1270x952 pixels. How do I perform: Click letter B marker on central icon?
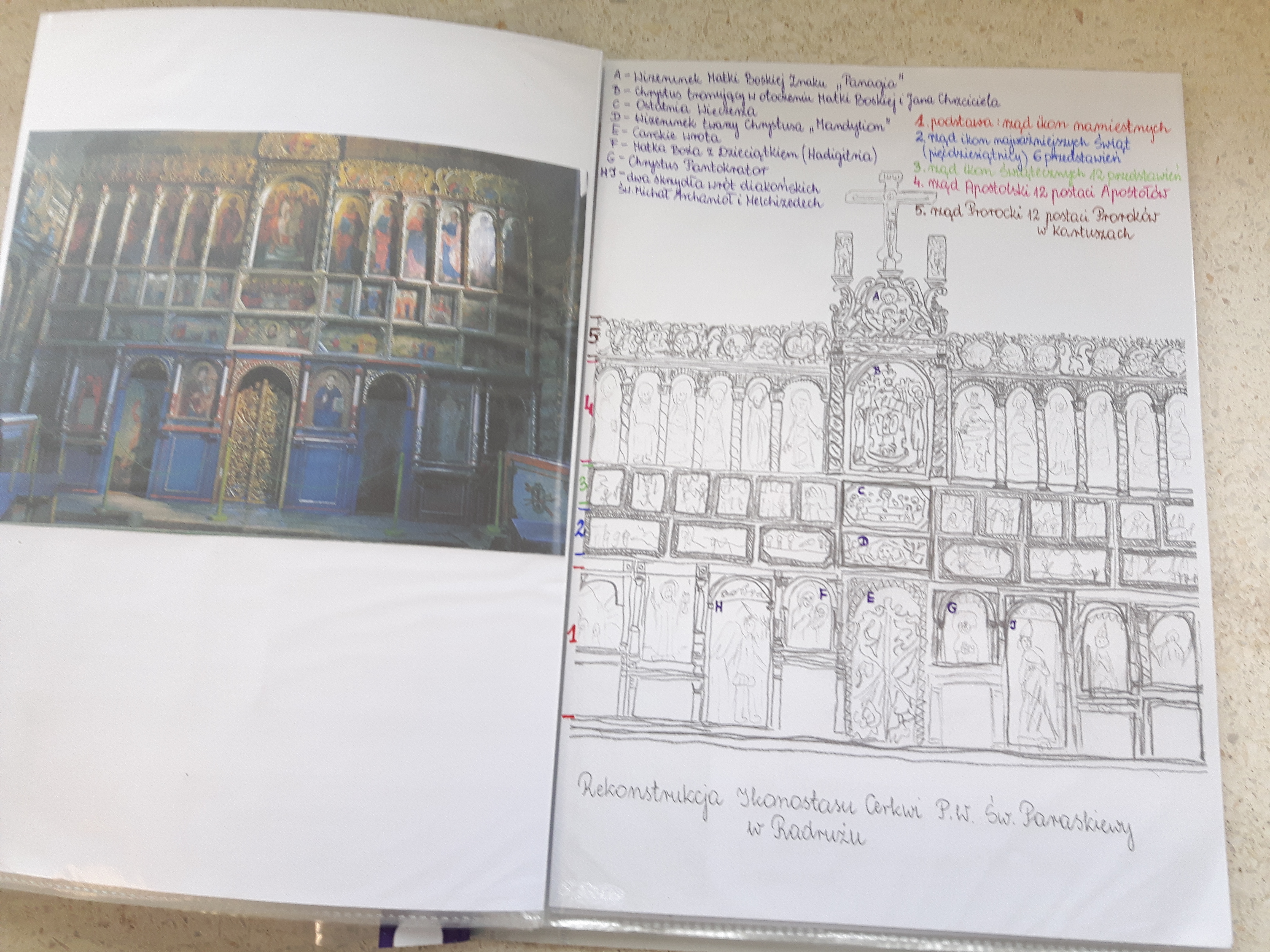876,371
